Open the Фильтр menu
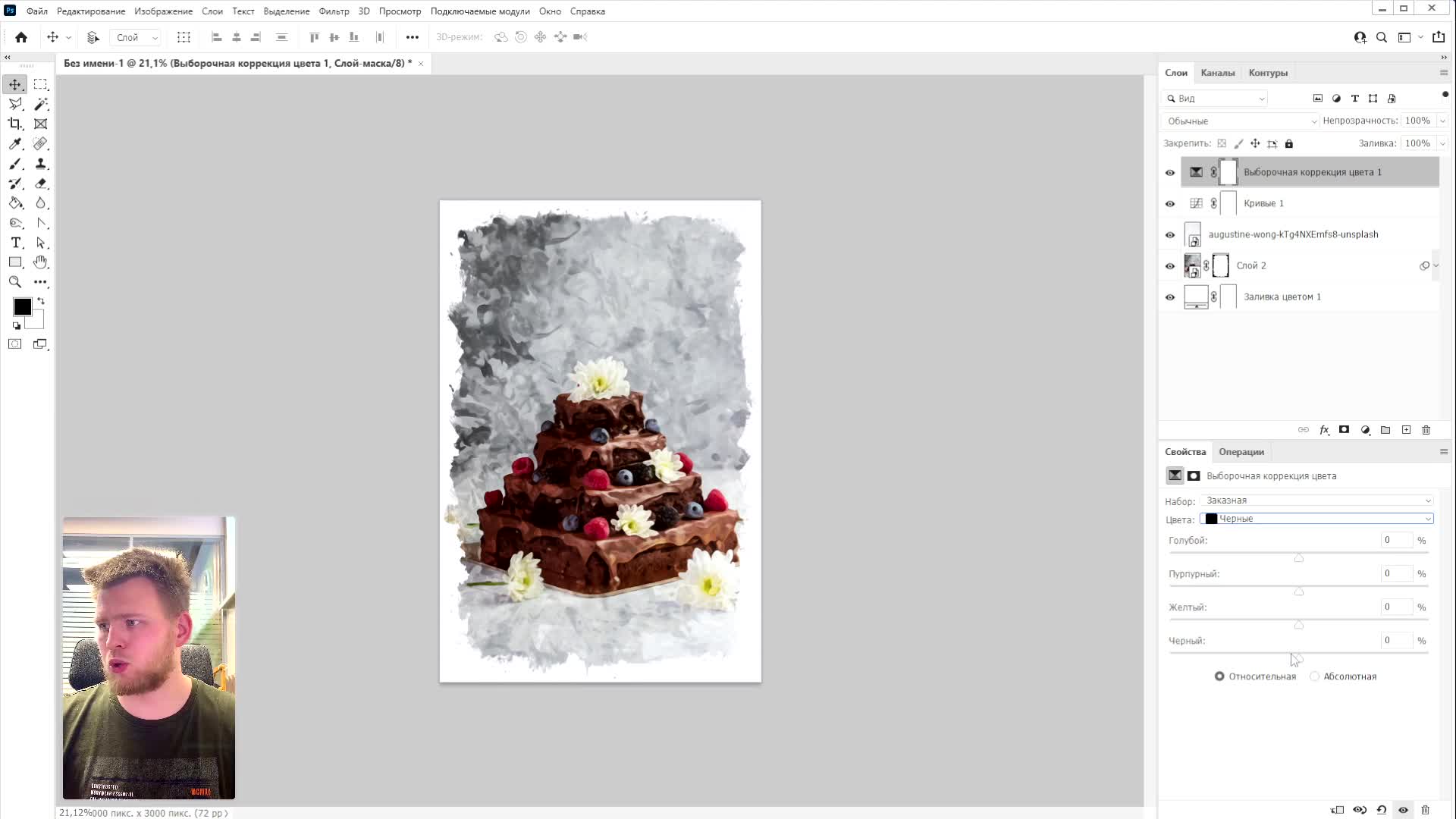 (x=334, y=11)
